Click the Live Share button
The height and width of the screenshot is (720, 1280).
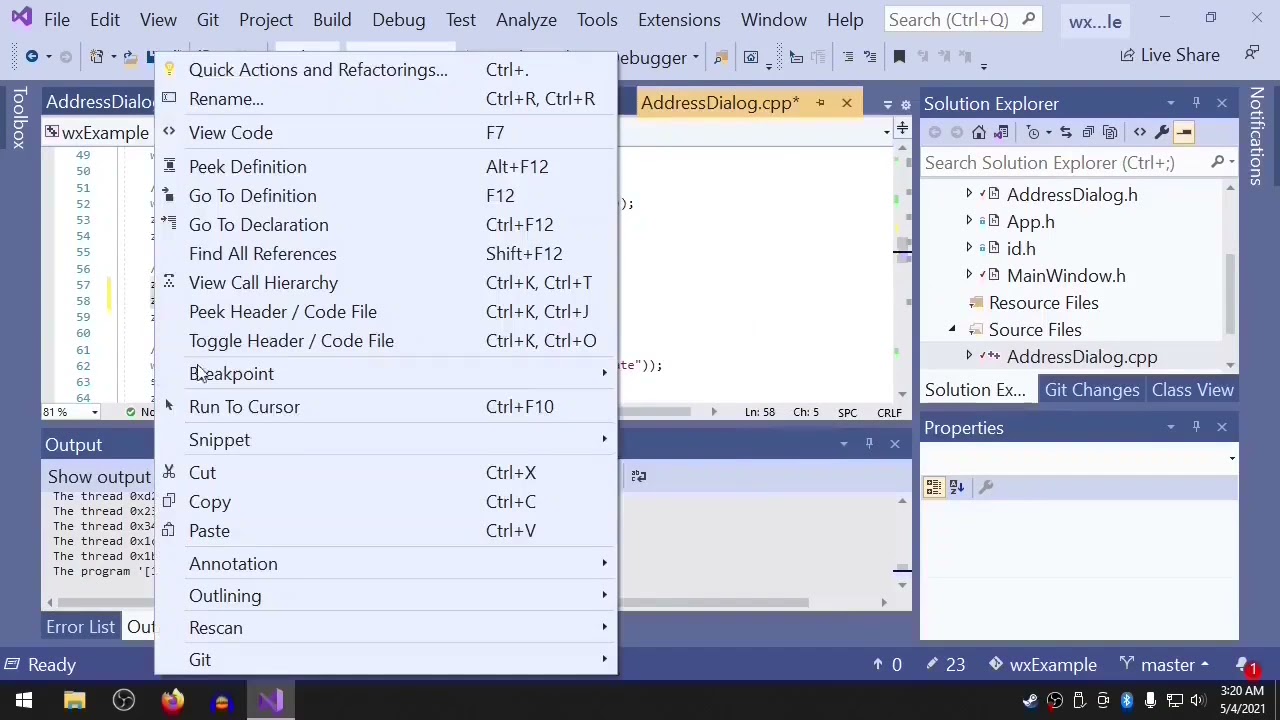(x=1169, y=55)
